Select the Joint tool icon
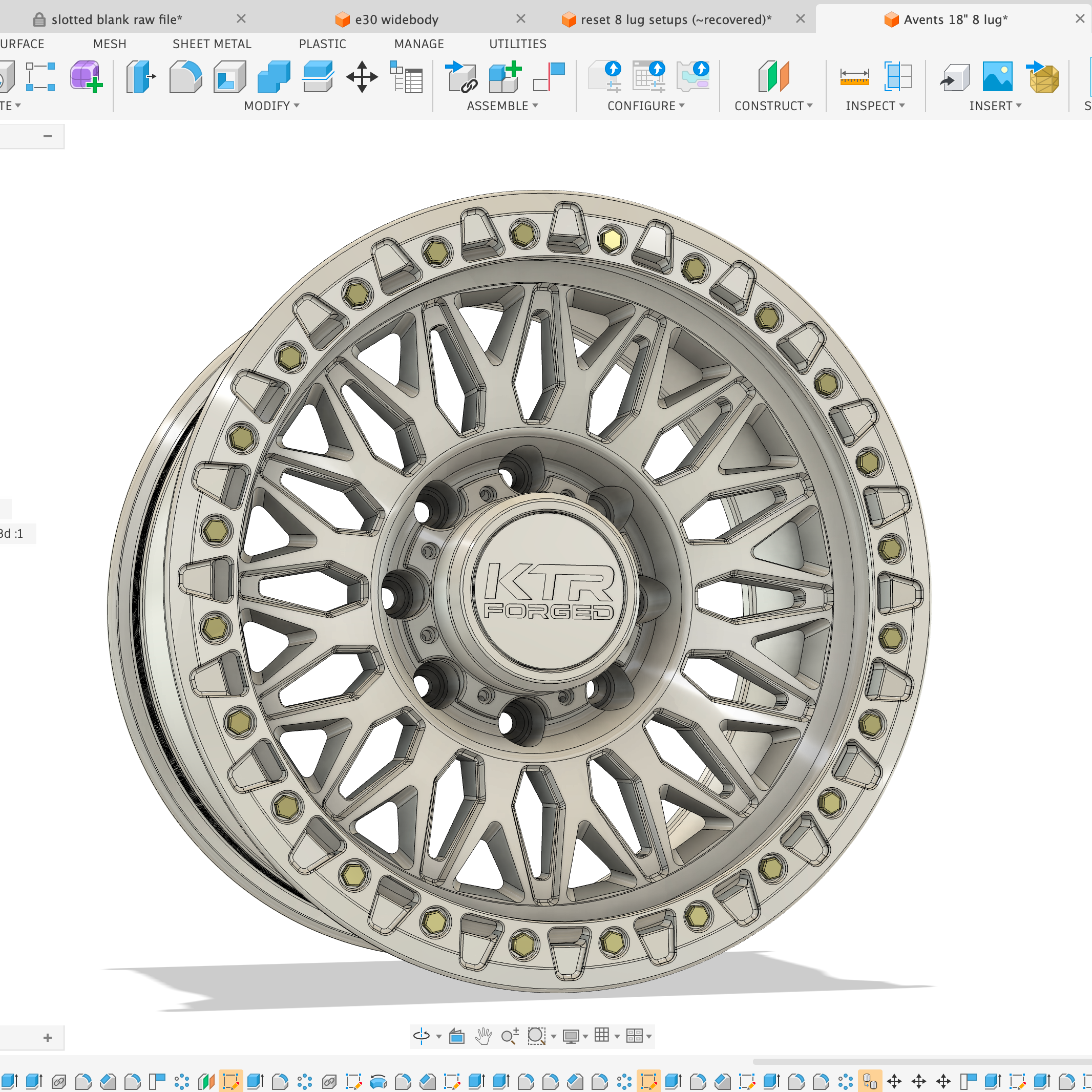Image resolution: width=1092 pixels, height=1092 pixels. (549, 76)
